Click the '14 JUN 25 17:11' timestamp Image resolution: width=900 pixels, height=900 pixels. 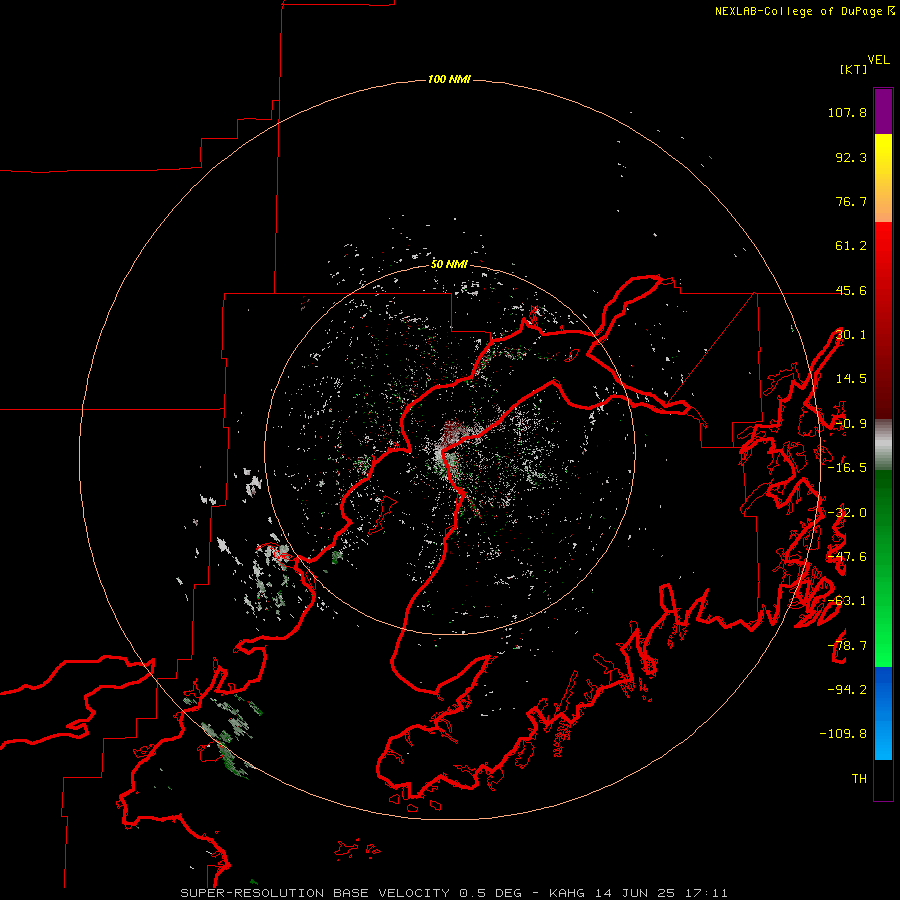click(661, 893)
